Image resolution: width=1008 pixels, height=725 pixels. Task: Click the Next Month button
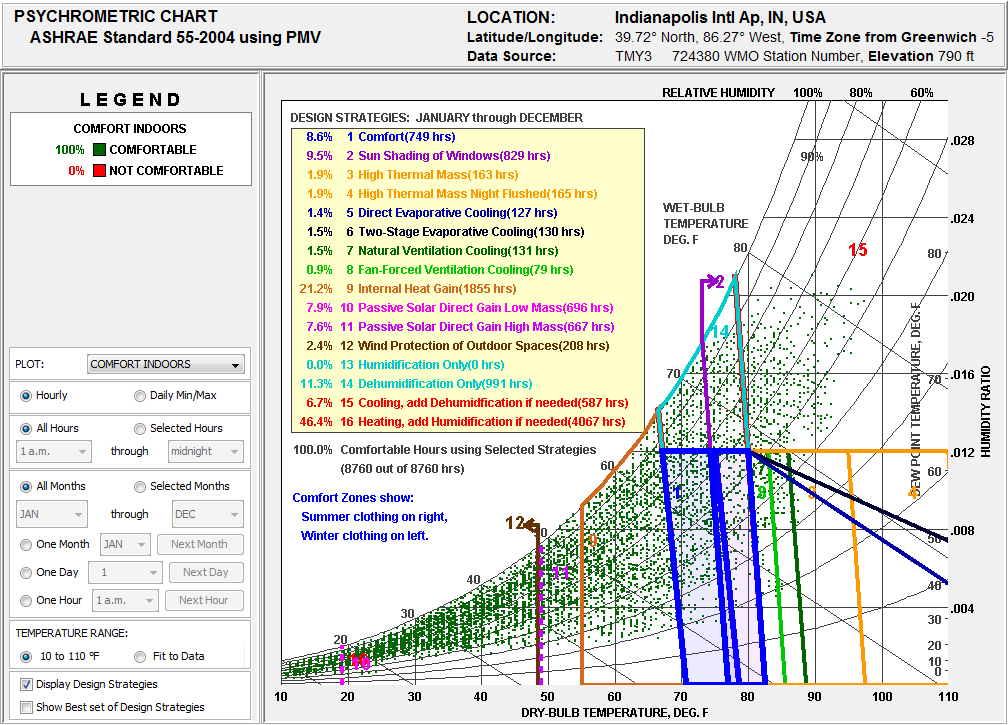pos(200,544)
